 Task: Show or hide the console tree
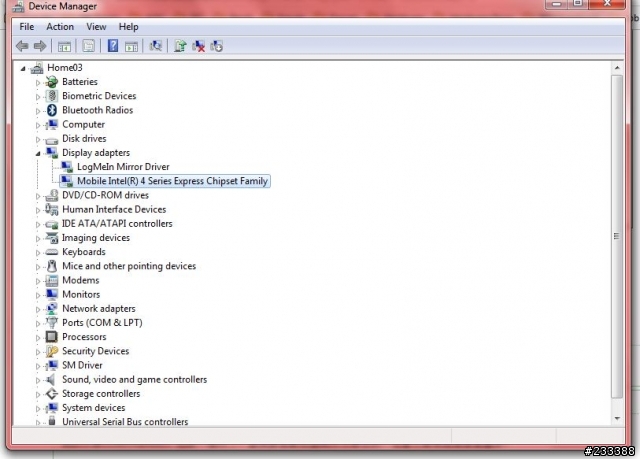pos(64,47)
